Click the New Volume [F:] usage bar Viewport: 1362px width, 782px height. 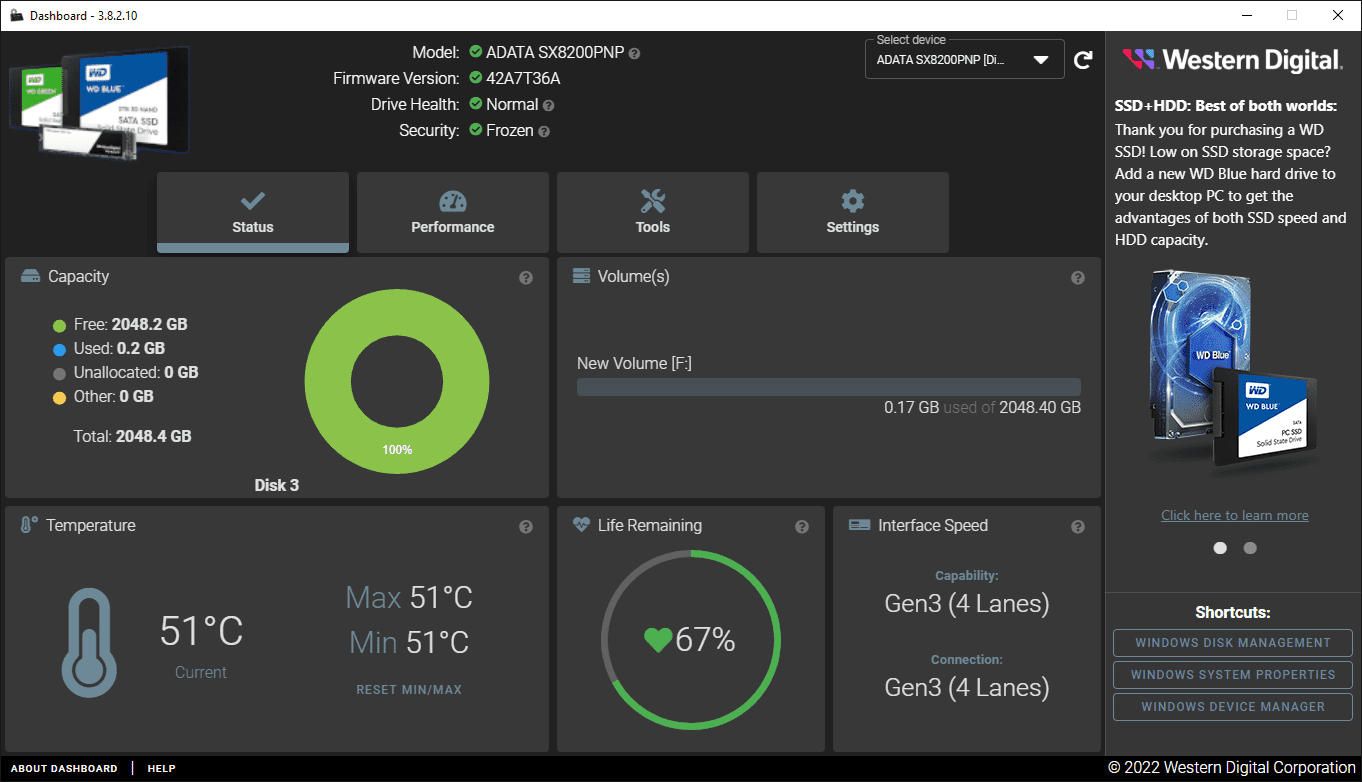829,387
